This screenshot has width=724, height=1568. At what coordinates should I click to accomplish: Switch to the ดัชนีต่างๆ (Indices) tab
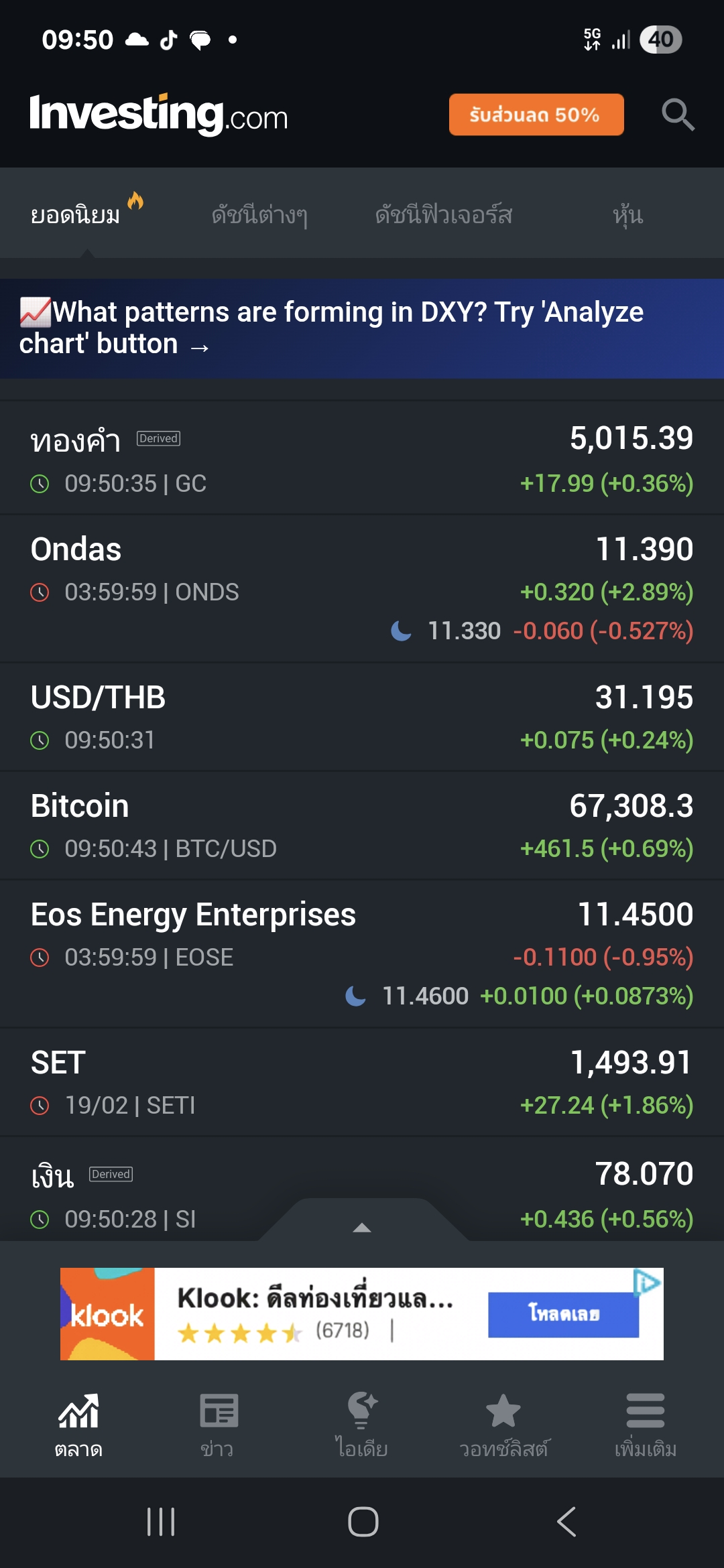(x=259, y=215)
